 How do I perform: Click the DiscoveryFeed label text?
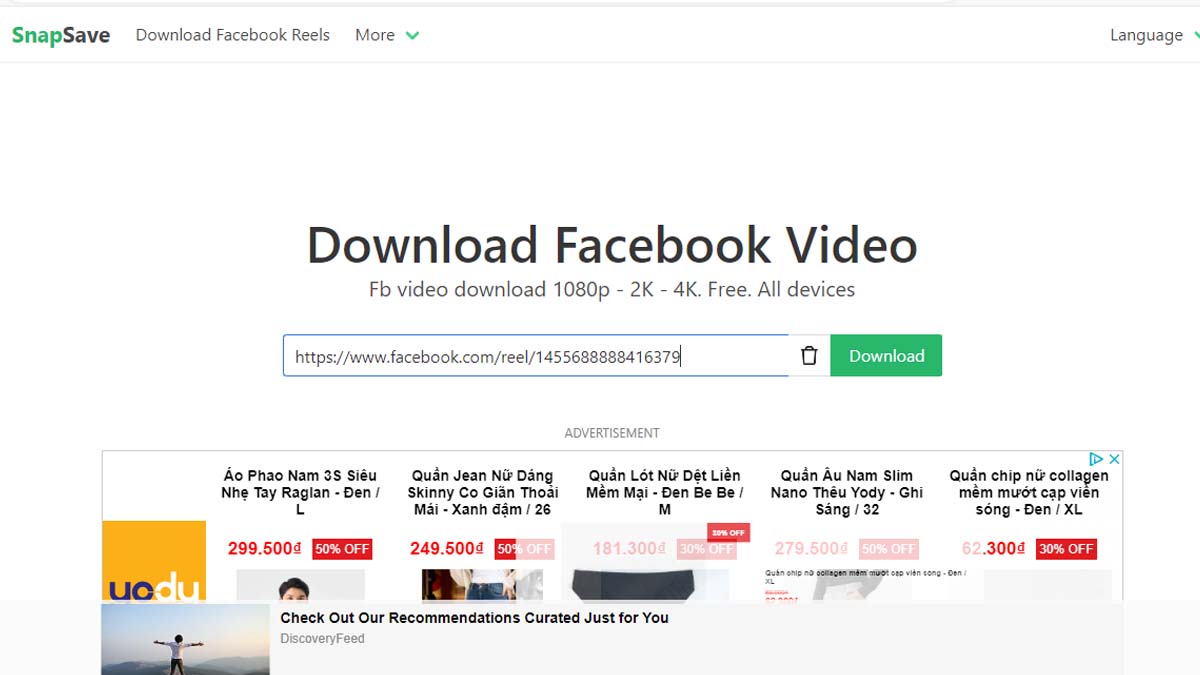pos(322,637)
